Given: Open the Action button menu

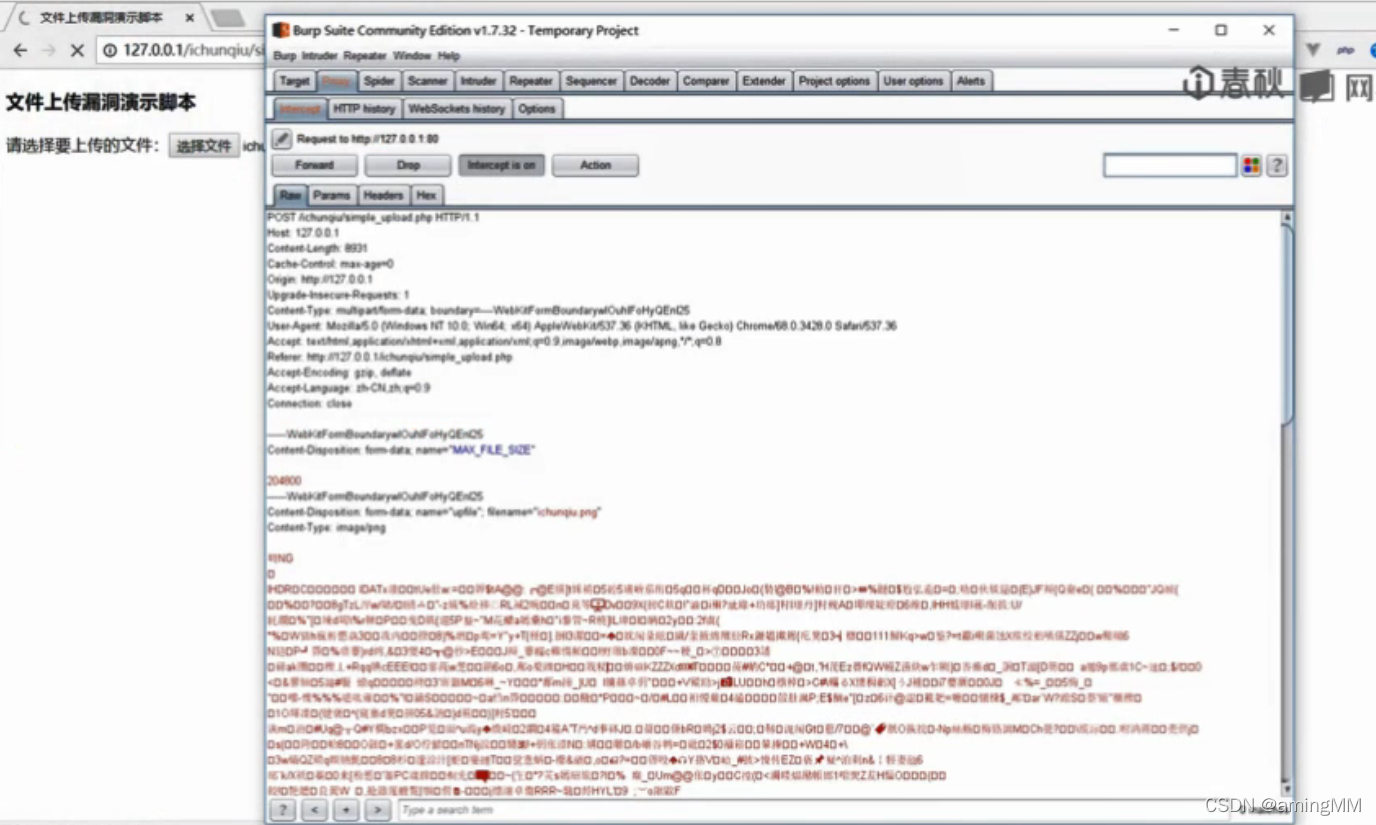Looking at the screenshot, I should 595,165.
